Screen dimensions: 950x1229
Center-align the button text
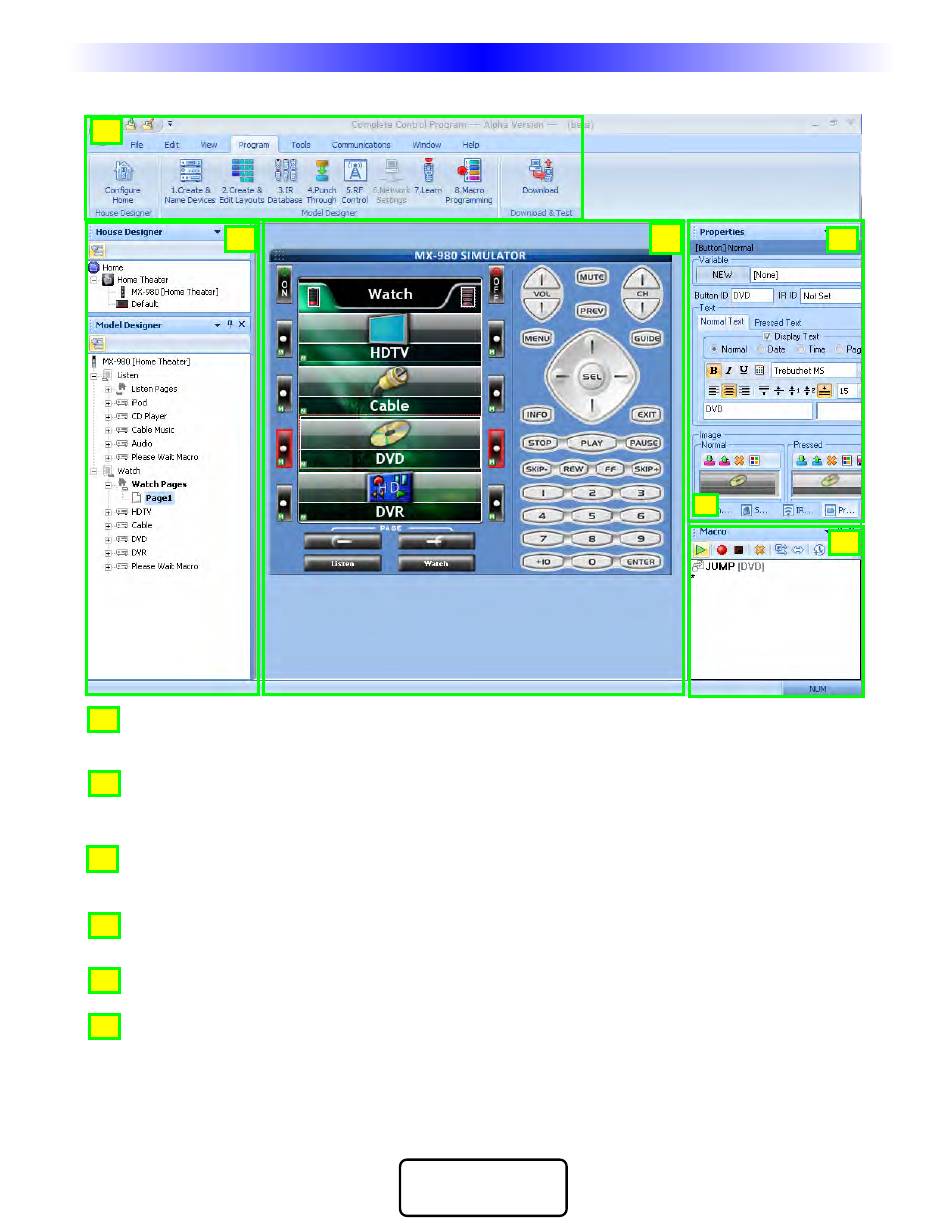click(729, 391)
